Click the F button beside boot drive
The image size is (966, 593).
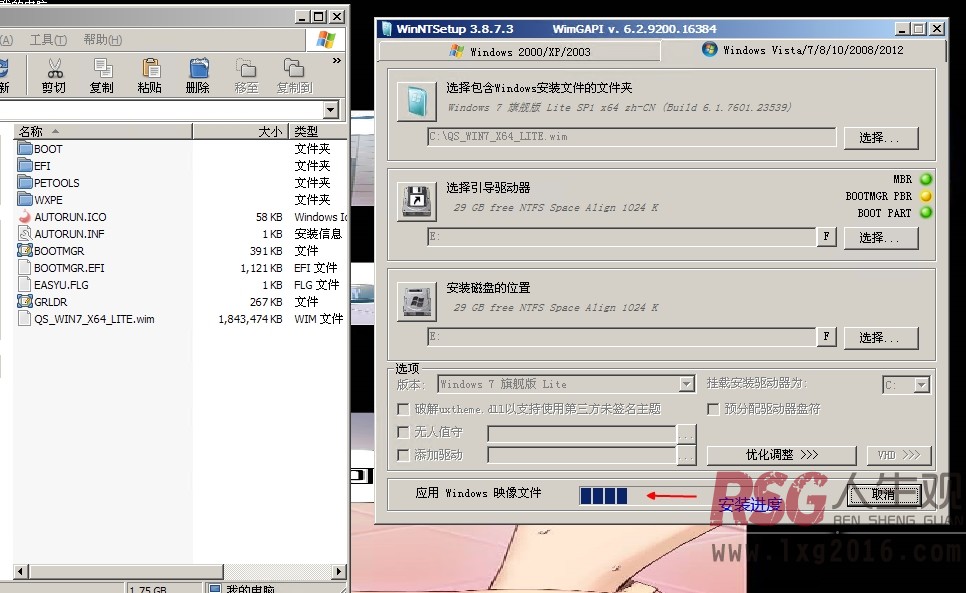pos(826,236)
